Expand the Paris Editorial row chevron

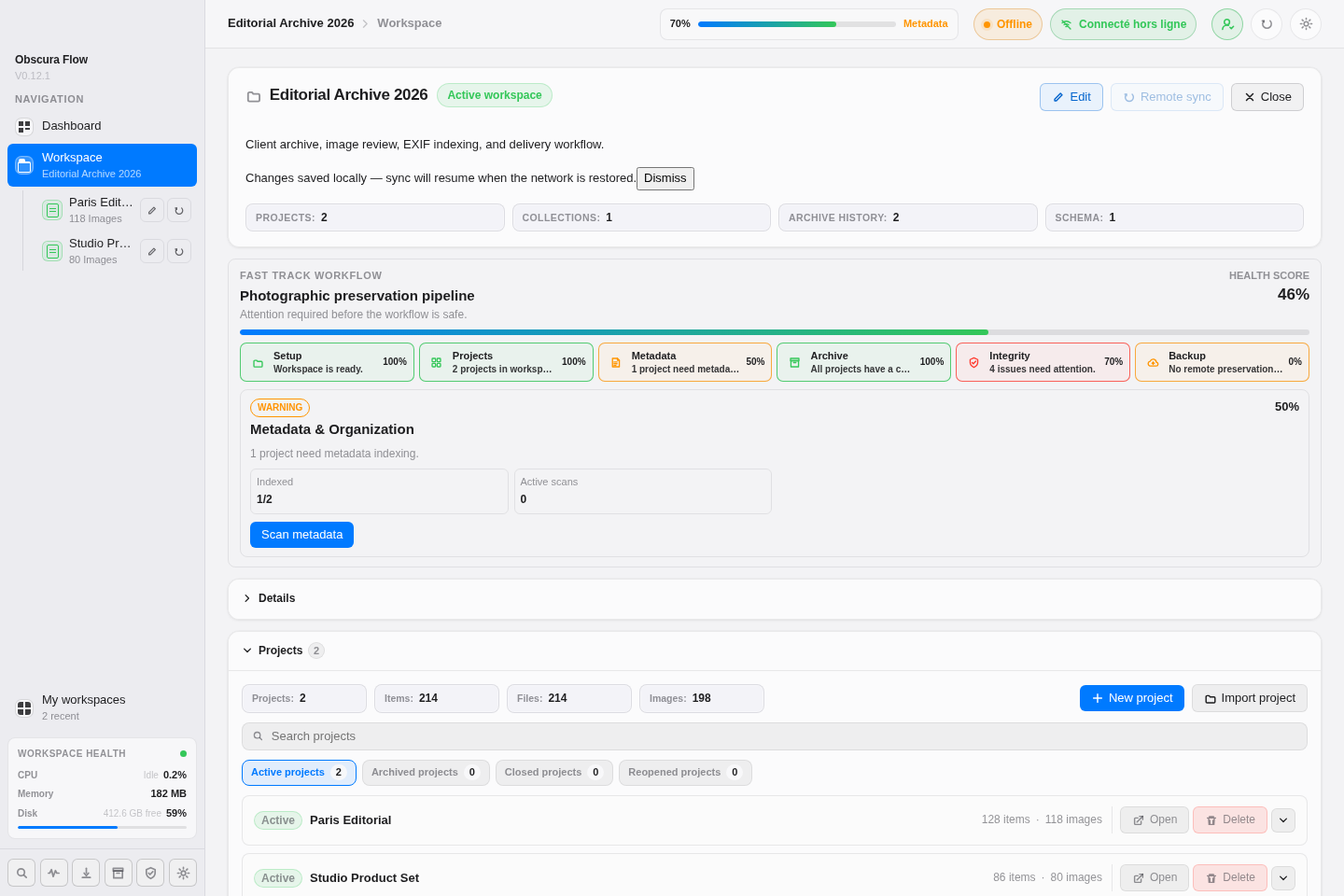tap(1283, 820)
